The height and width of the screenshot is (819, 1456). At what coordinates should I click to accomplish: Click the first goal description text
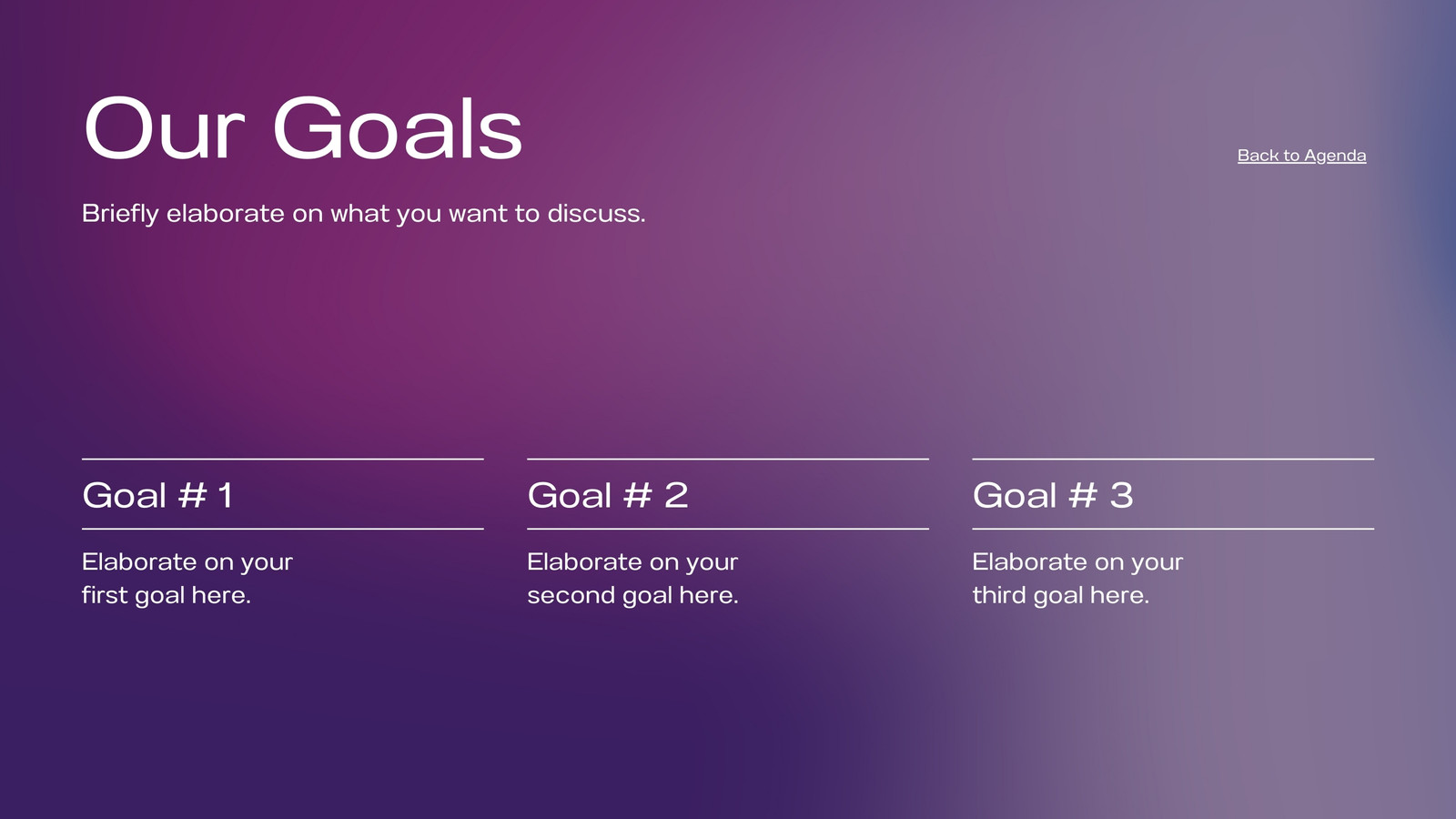(x=187, y=579)
